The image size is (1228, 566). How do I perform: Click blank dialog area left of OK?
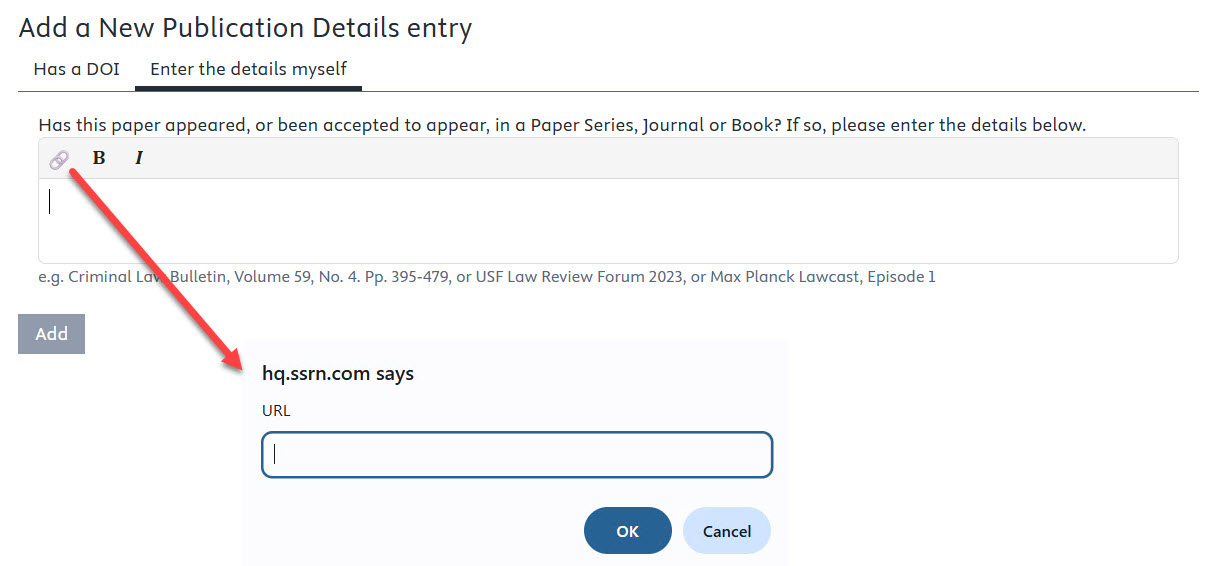click(420, 531)
